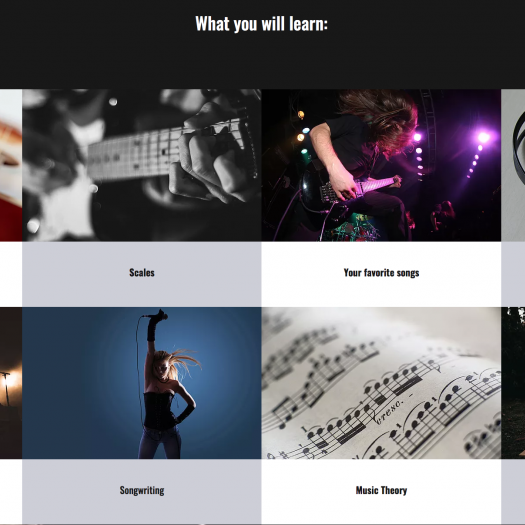Select the cropped red guitar image at left edge
This screenshot has height=525, width=525.
point(11,165)
